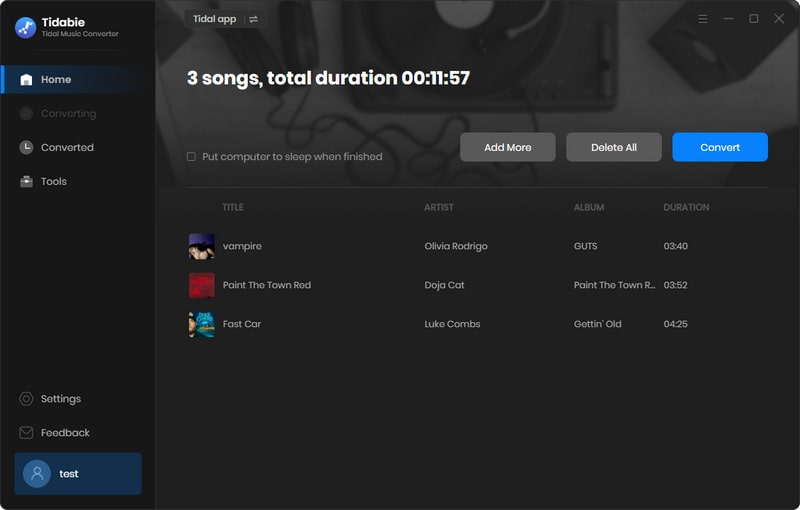Select the song title Paint The Town Red
The width and height of the screenshot is (800, 510).
(267, 285)
